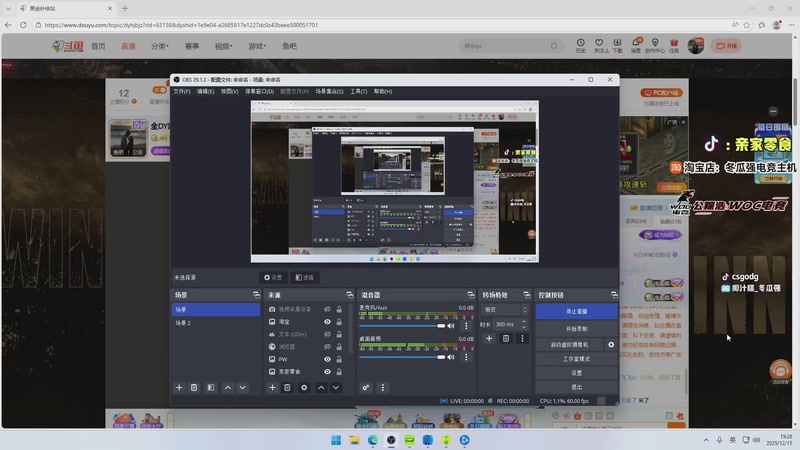Mute the 麦克风/Aux speaker icon

pos(451,326)
